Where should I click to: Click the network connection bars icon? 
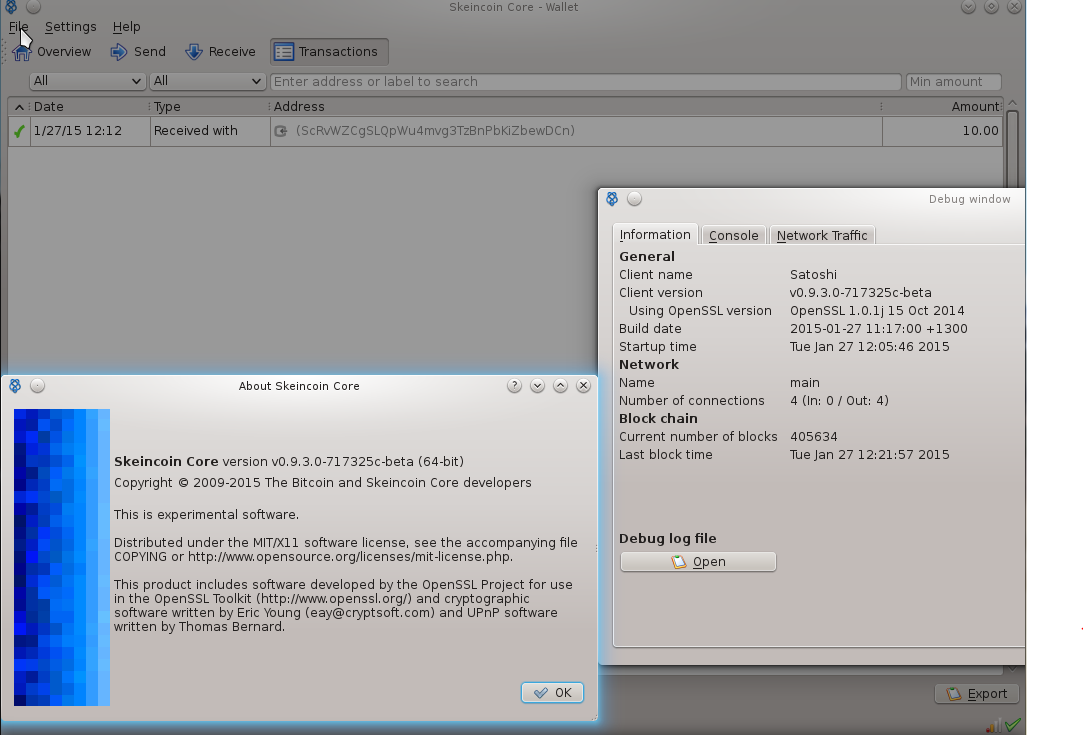(993, 725)
